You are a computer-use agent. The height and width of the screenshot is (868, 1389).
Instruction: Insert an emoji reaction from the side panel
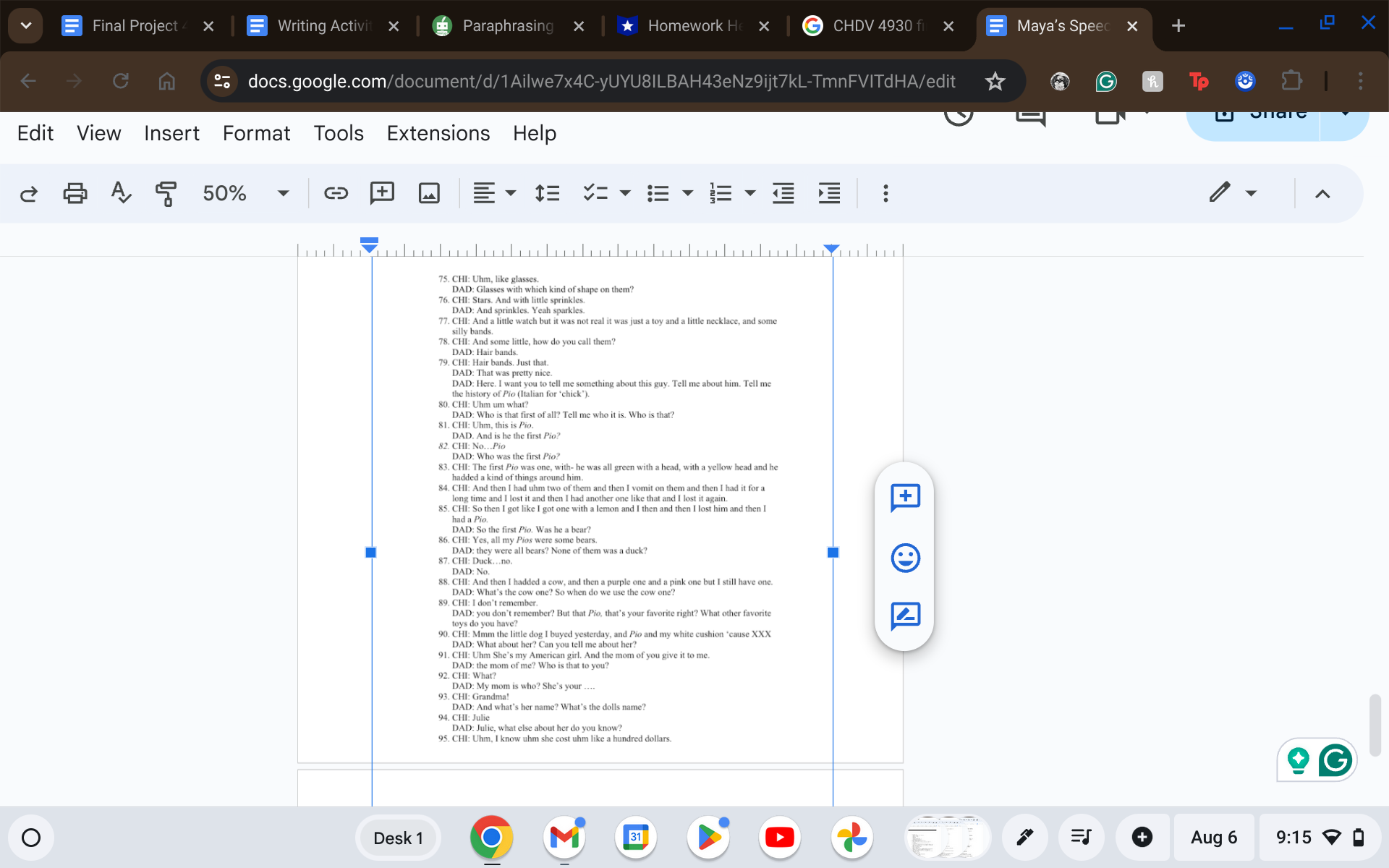tap(904, 558)
